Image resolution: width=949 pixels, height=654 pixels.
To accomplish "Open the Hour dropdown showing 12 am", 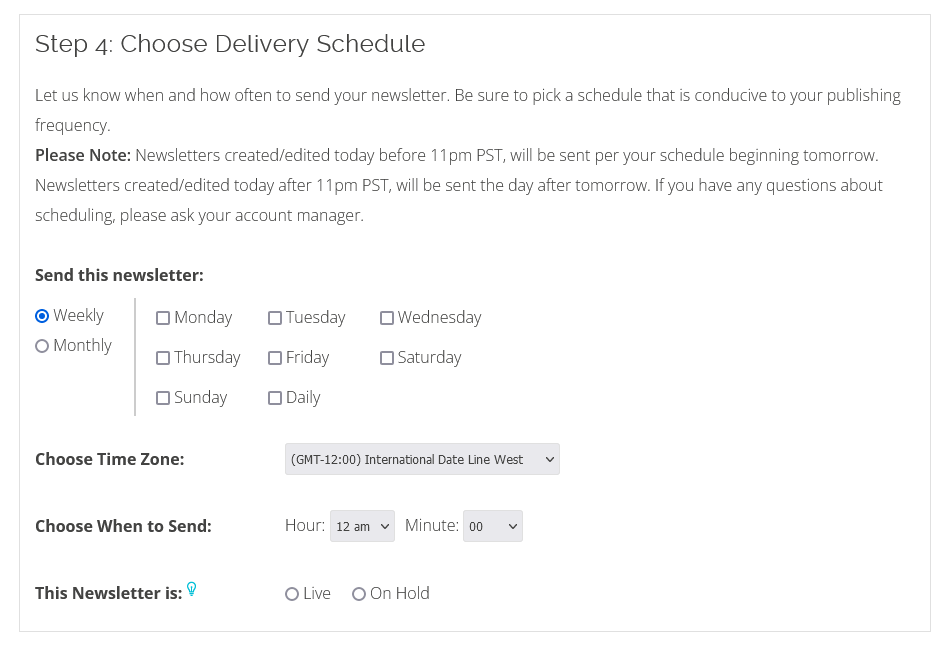I will 363,526.
